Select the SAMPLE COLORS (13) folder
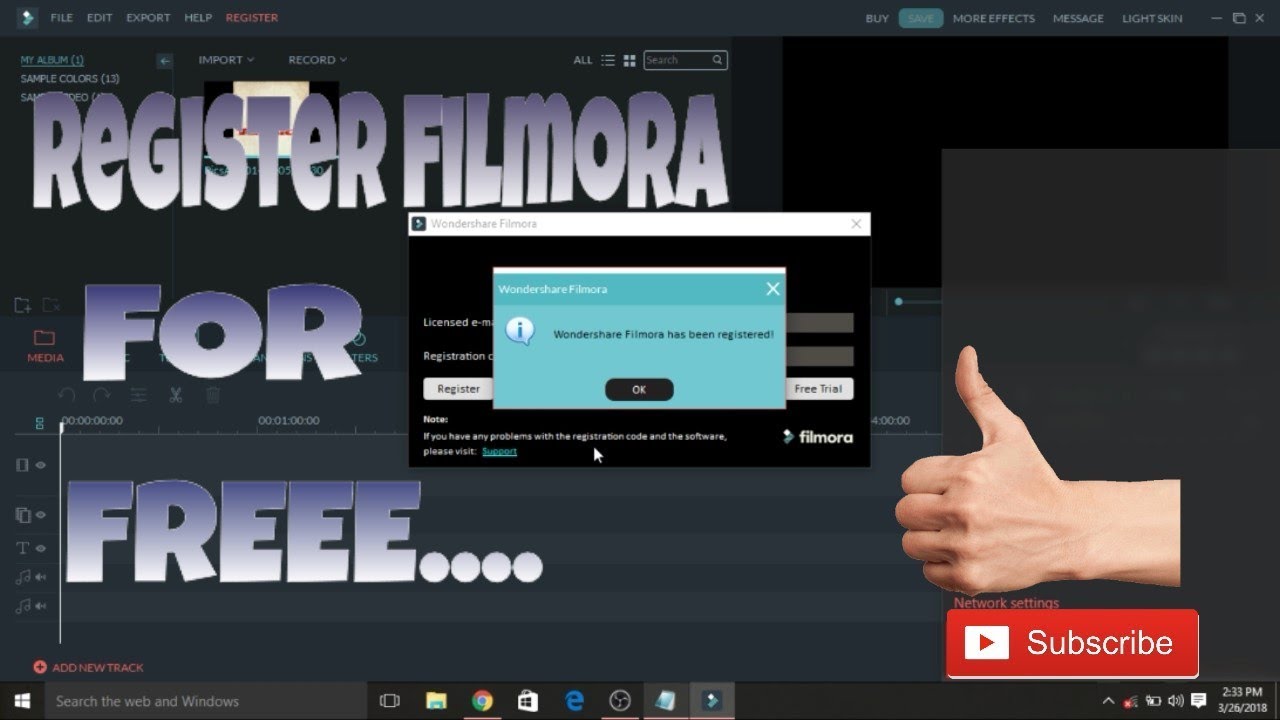The image size is (1280, 720). click(70, 78)
